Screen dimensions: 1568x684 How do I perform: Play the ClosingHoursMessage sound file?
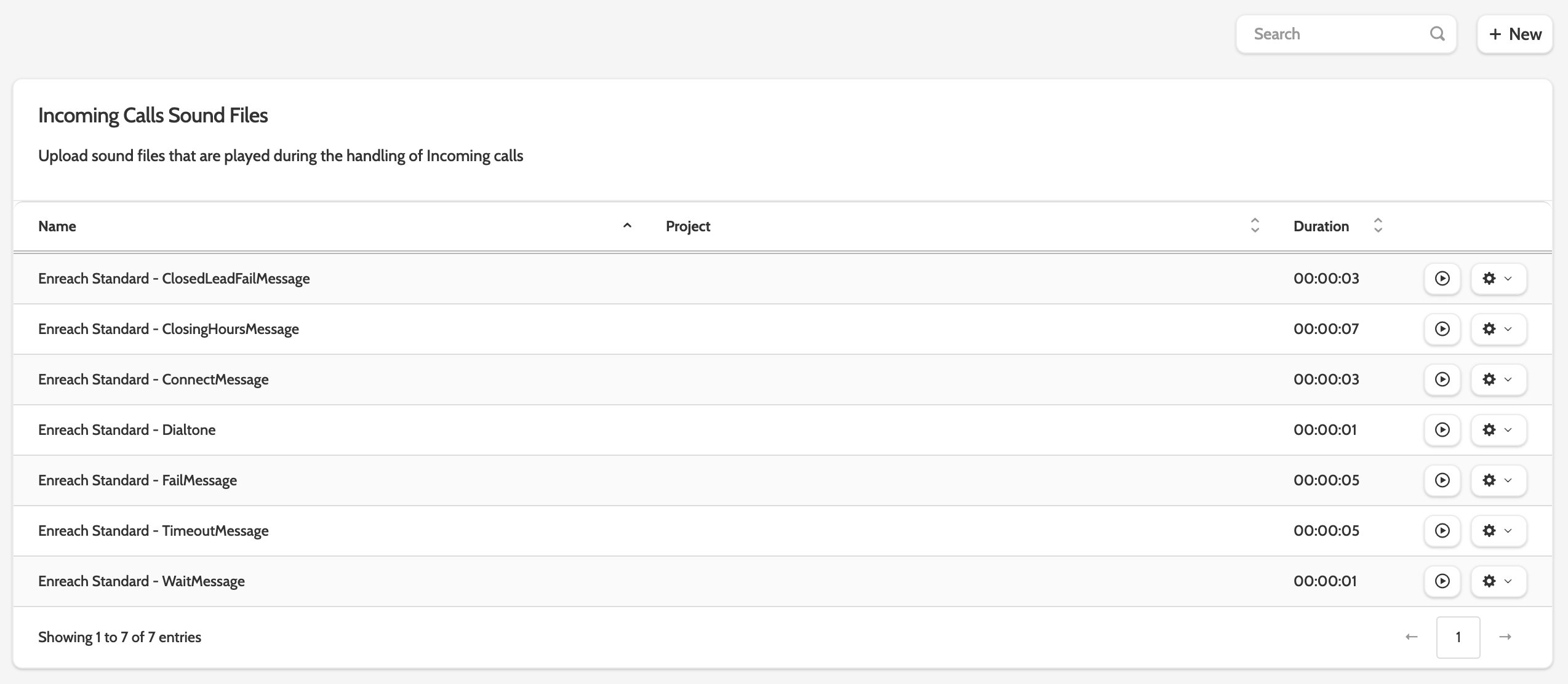(x=1442, y=329)
